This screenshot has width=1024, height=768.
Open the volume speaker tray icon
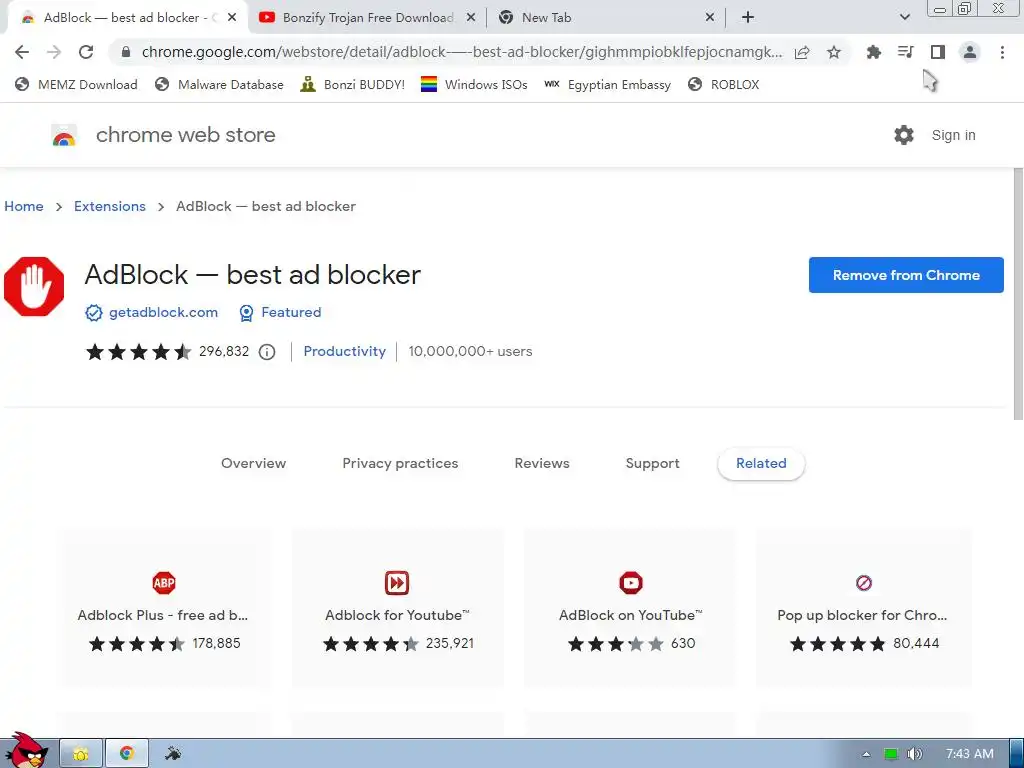915,754
